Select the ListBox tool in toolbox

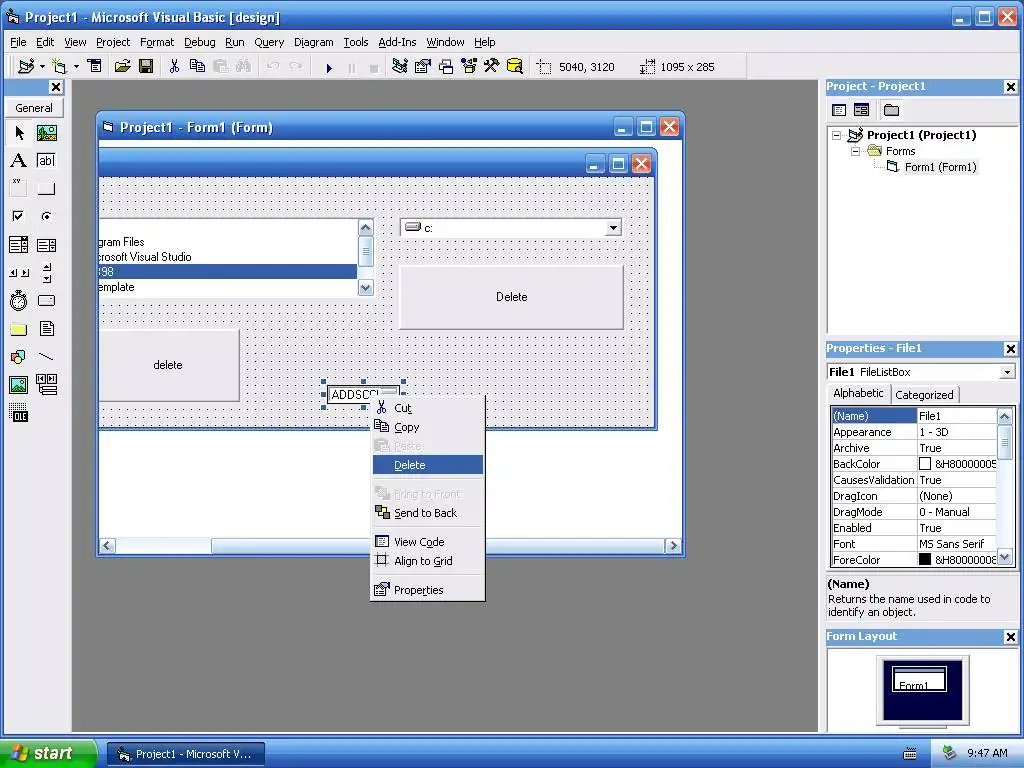tap(46, 245)
